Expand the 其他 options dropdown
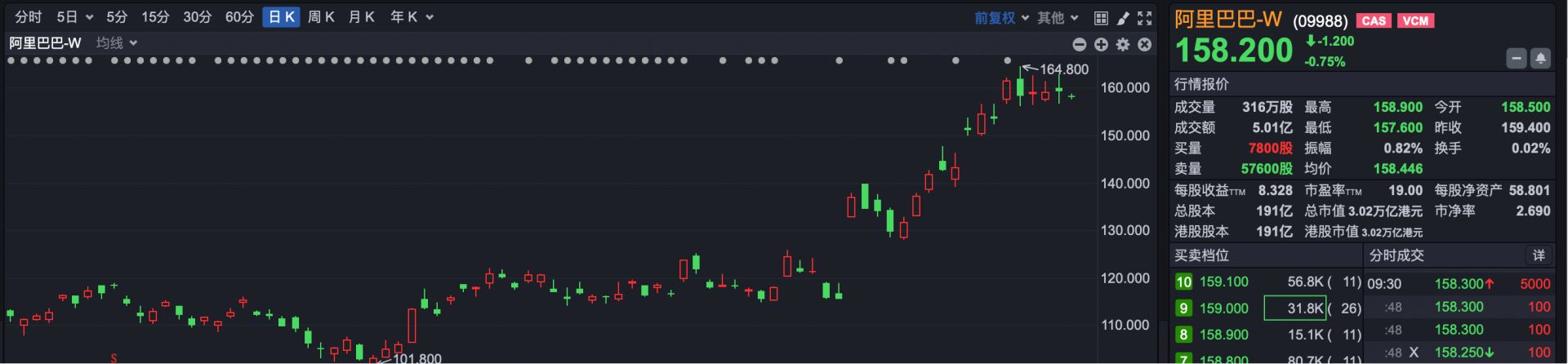 click(x=1058, y=18)
